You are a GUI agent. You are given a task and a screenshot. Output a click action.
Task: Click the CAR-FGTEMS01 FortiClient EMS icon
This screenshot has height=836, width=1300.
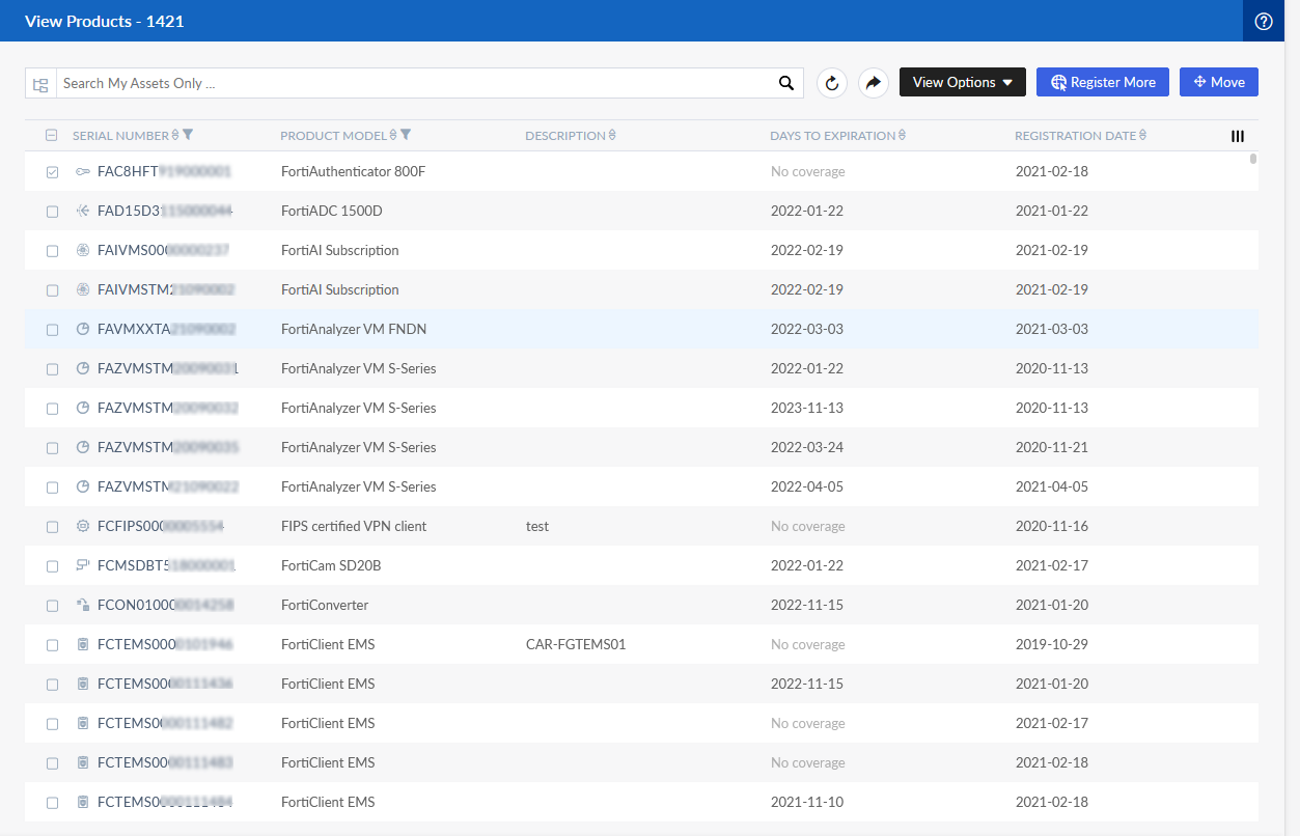tap(83, 645)
